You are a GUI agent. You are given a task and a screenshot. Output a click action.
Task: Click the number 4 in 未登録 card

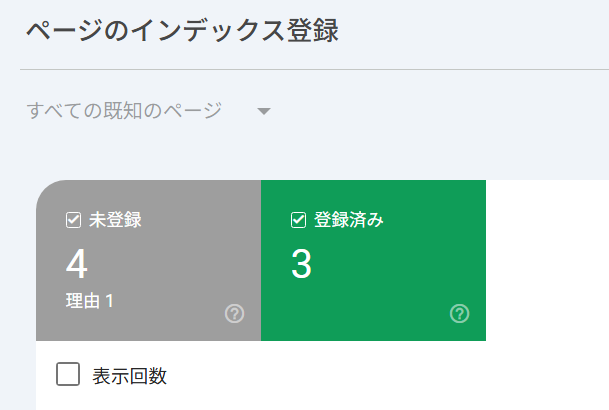(x=77, y=264)
